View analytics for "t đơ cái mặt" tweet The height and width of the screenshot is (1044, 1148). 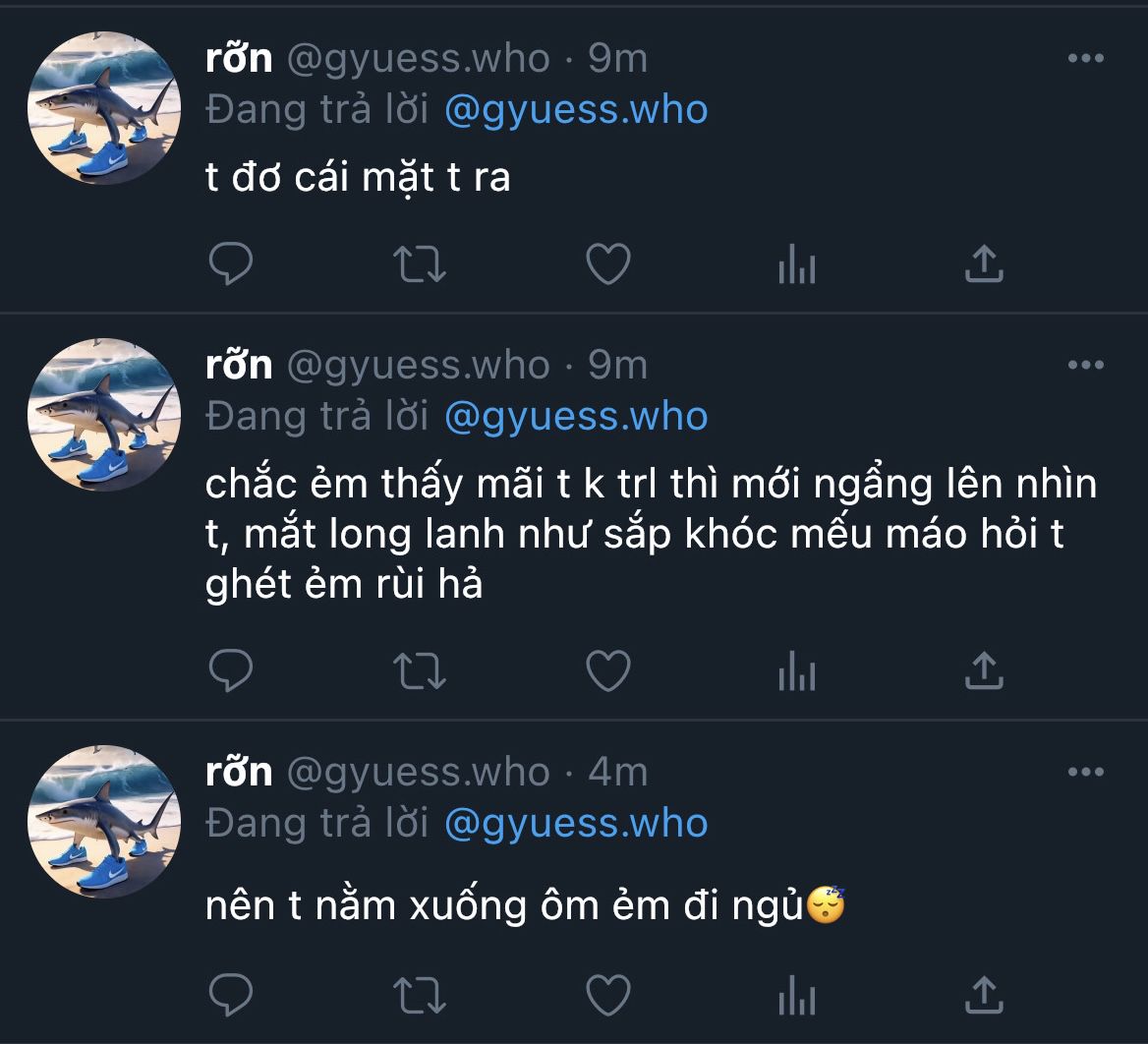coord(796,263)
